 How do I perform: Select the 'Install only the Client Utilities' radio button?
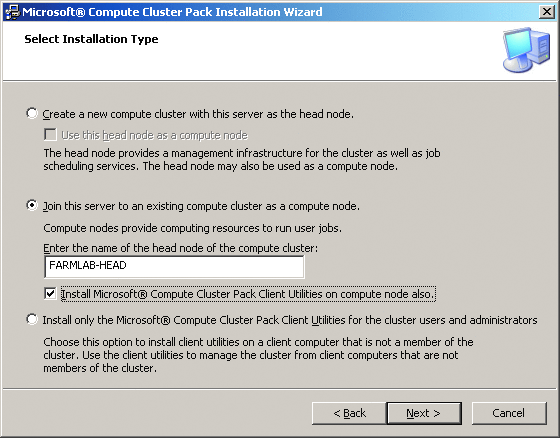point(32,319)
